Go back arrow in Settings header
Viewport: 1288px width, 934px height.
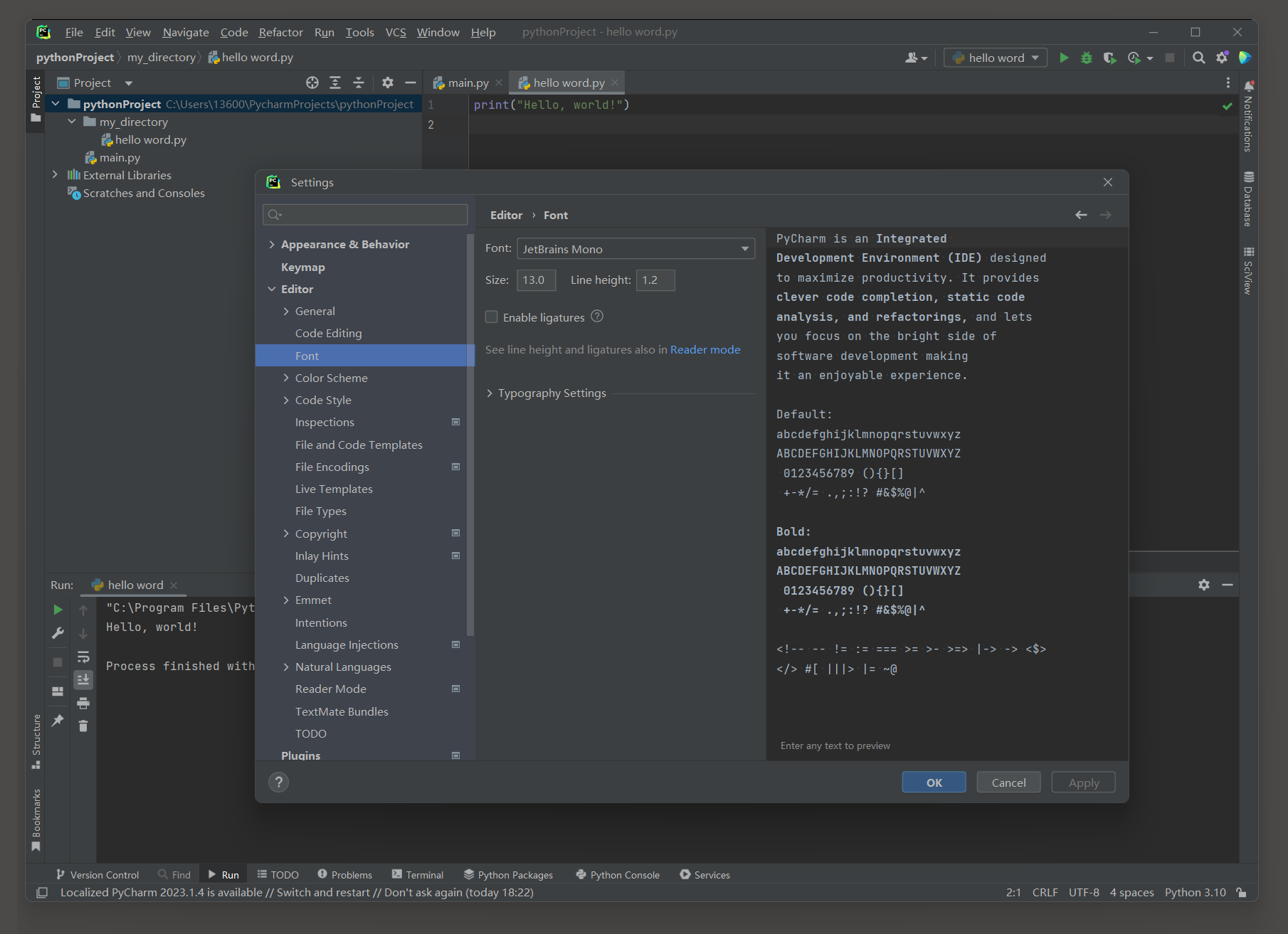(1081, 215)
